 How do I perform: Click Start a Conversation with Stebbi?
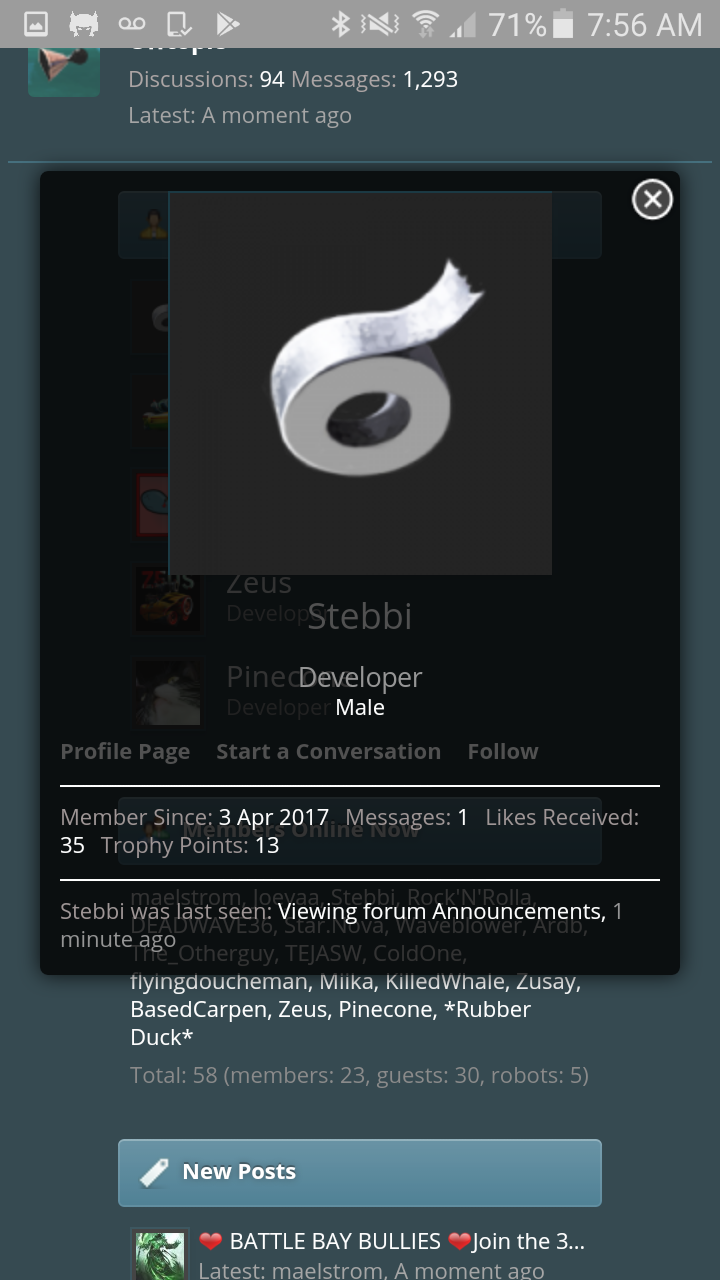[328, 751]
